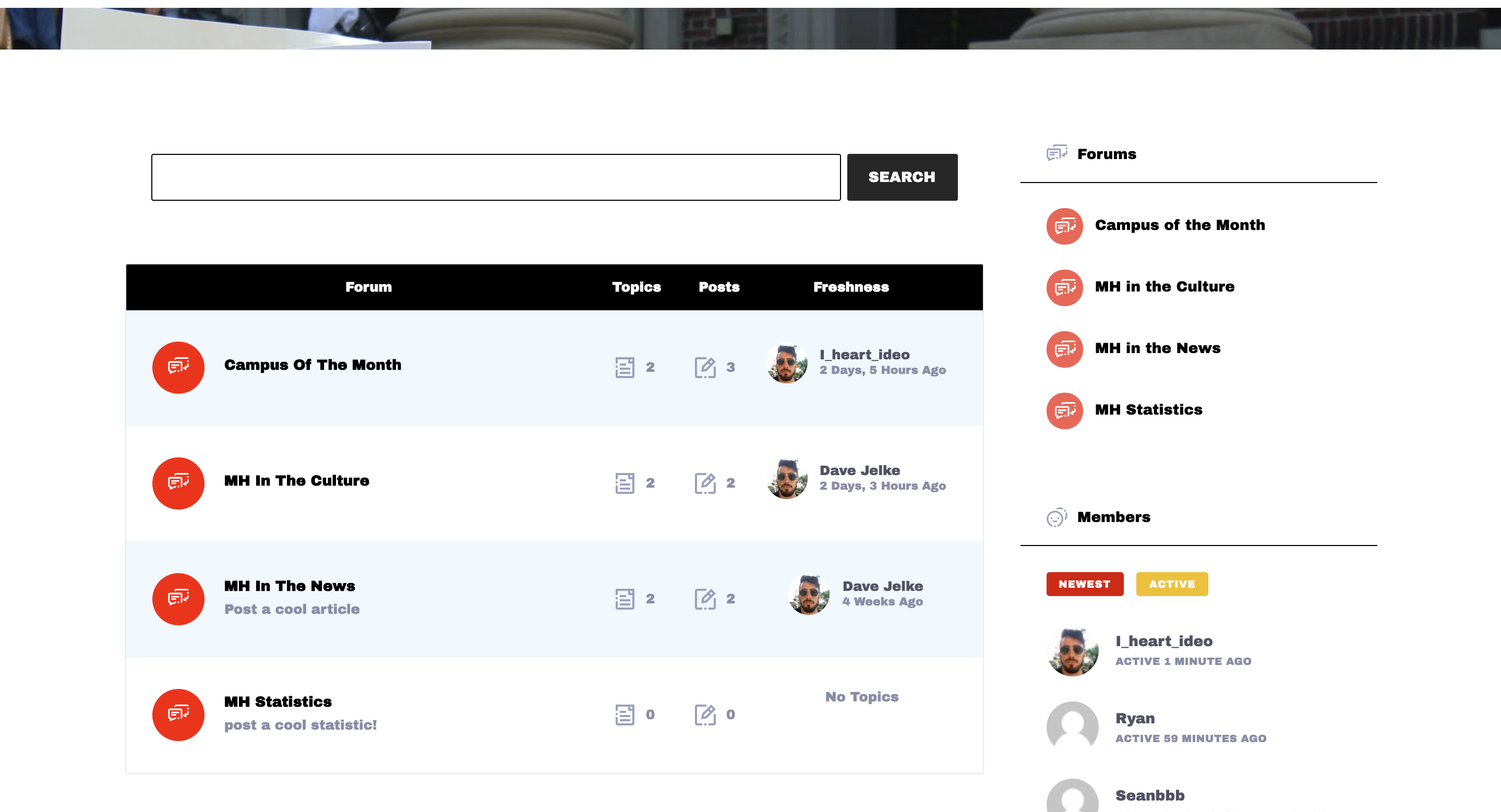This screenshot has height=812, width=1501.
Task: Click red forum icon beside MH Statistics row
Action: tap(178, 714)
